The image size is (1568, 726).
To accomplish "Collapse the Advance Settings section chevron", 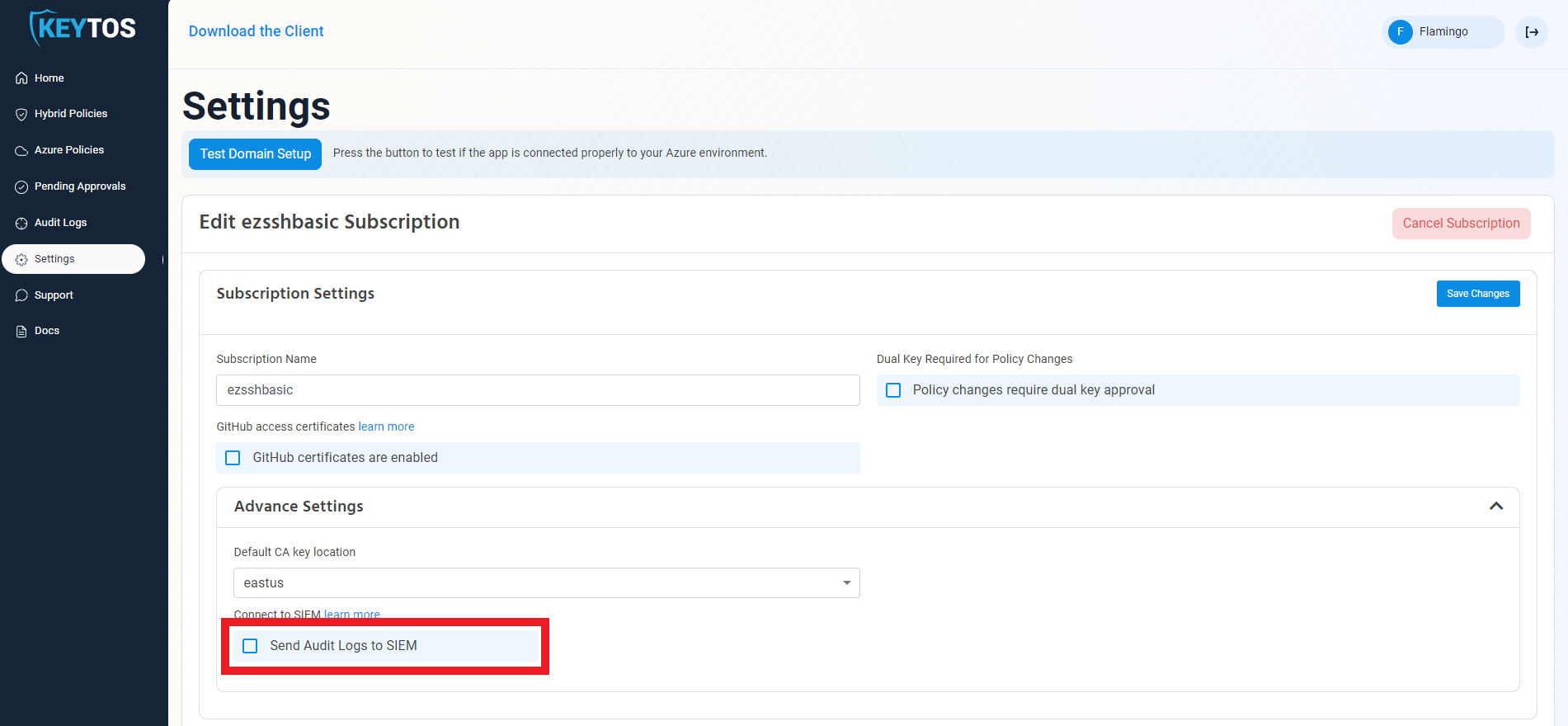I will pyautogui.click(x=1496, y=507).
